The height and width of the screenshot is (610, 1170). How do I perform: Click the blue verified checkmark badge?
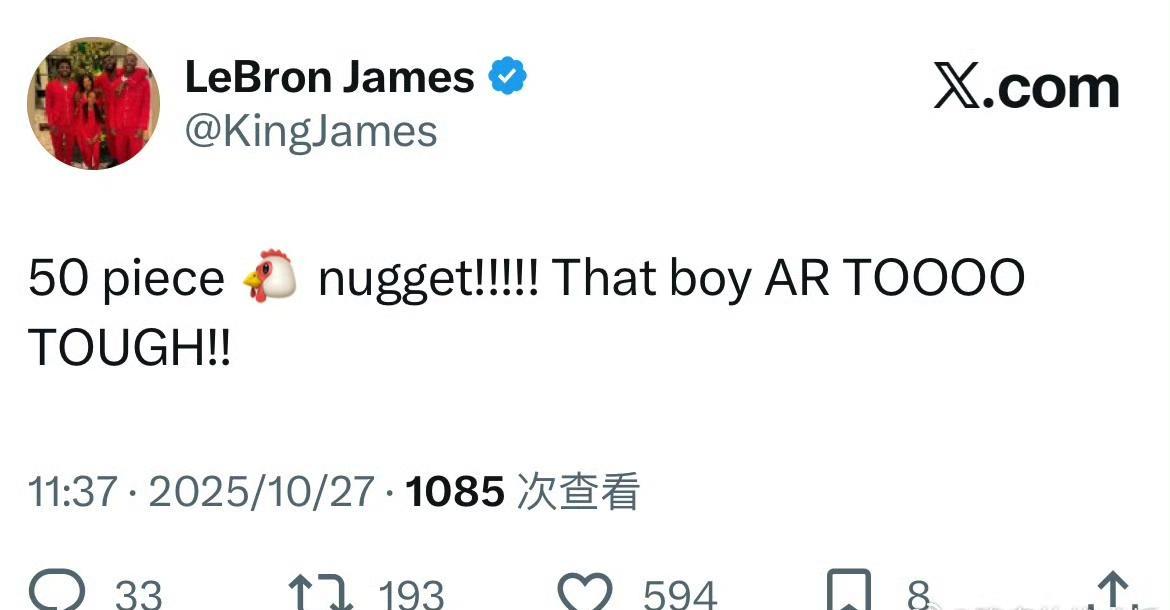pos(507,76)
